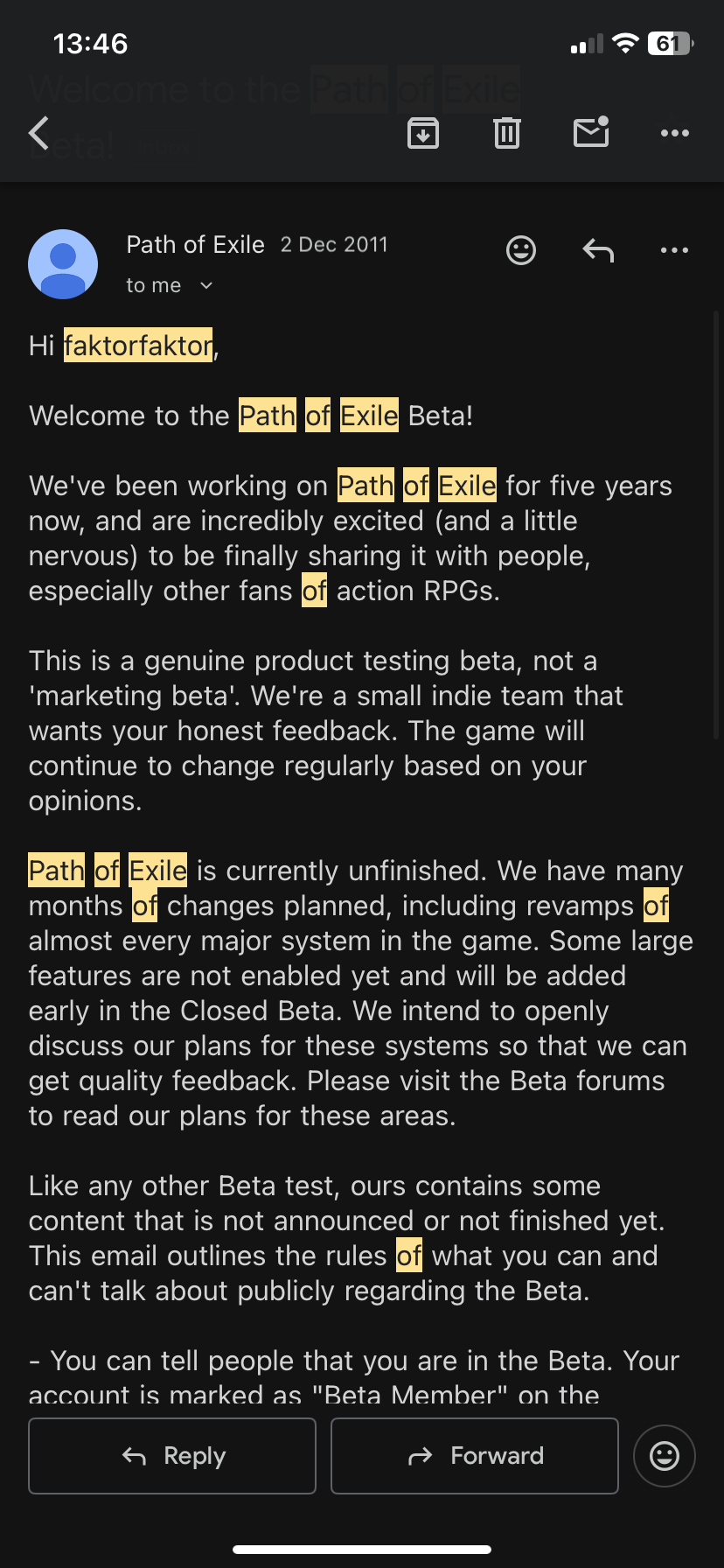
Task: Tap the home indicator bar at the bottom
Action: pos(362,1550)
